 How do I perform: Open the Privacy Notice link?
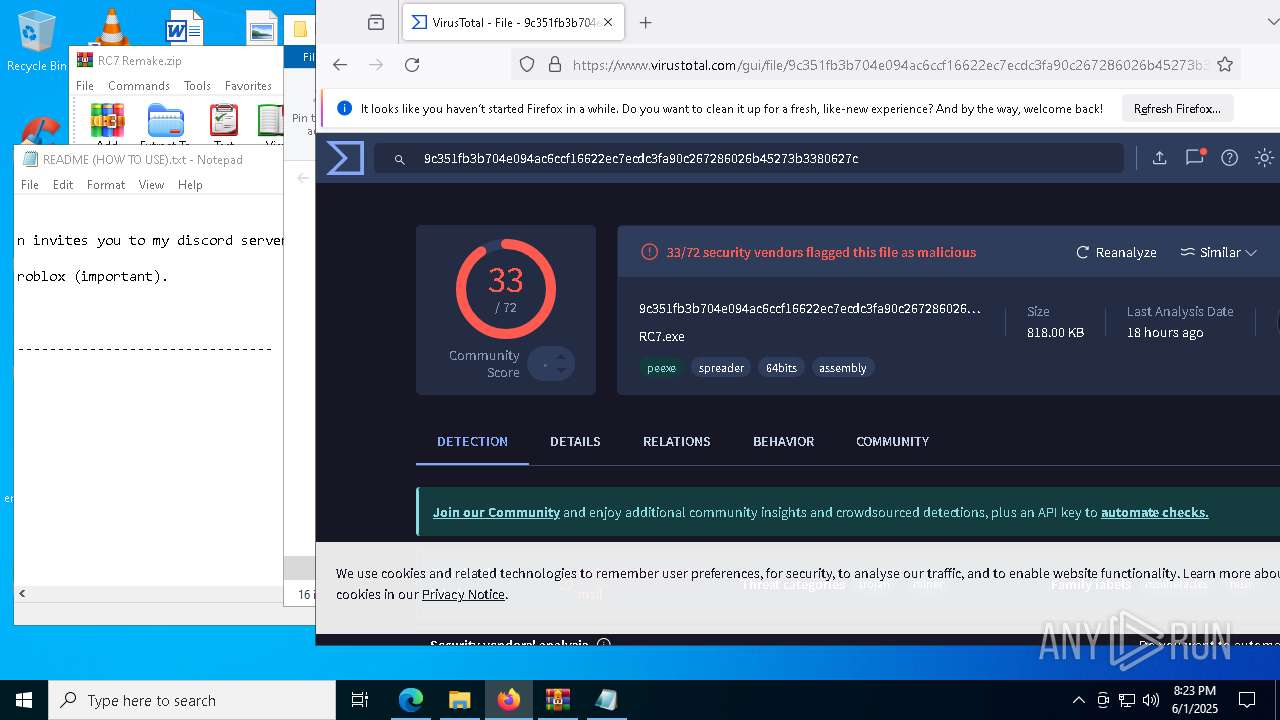pyautogui.click(x=463, y=594)
